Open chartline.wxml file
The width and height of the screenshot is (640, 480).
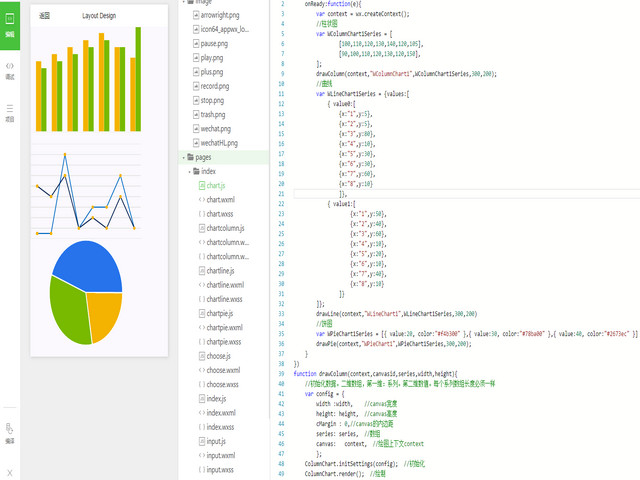pos(221,285)
